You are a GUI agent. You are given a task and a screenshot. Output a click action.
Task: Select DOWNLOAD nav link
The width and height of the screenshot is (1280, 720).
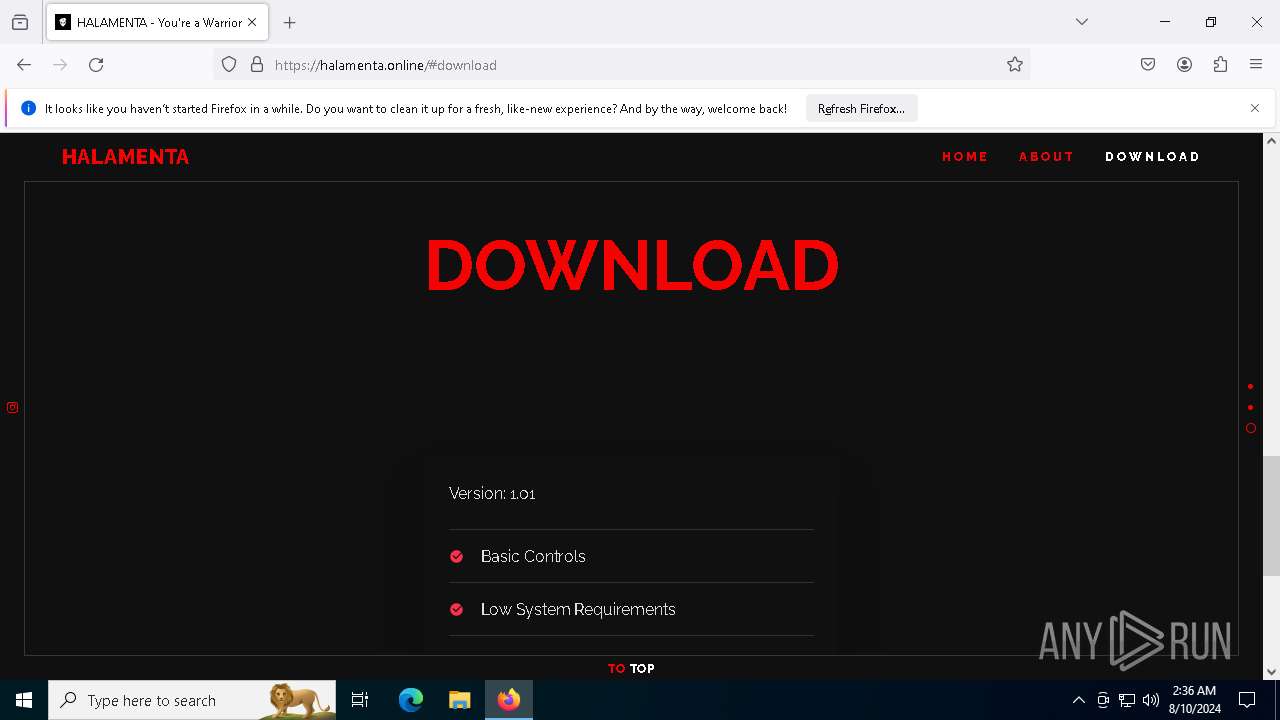click(1152, 157)
